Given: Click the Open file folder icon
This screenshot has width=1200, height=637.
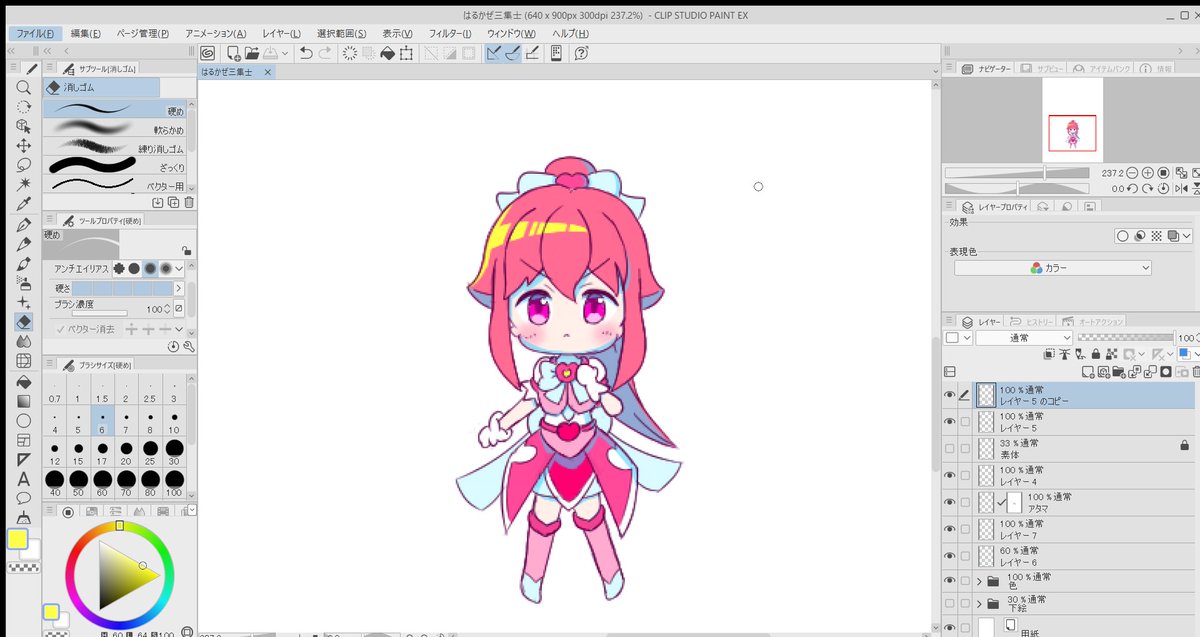Looking at the screenshot, I should (251, 53).
